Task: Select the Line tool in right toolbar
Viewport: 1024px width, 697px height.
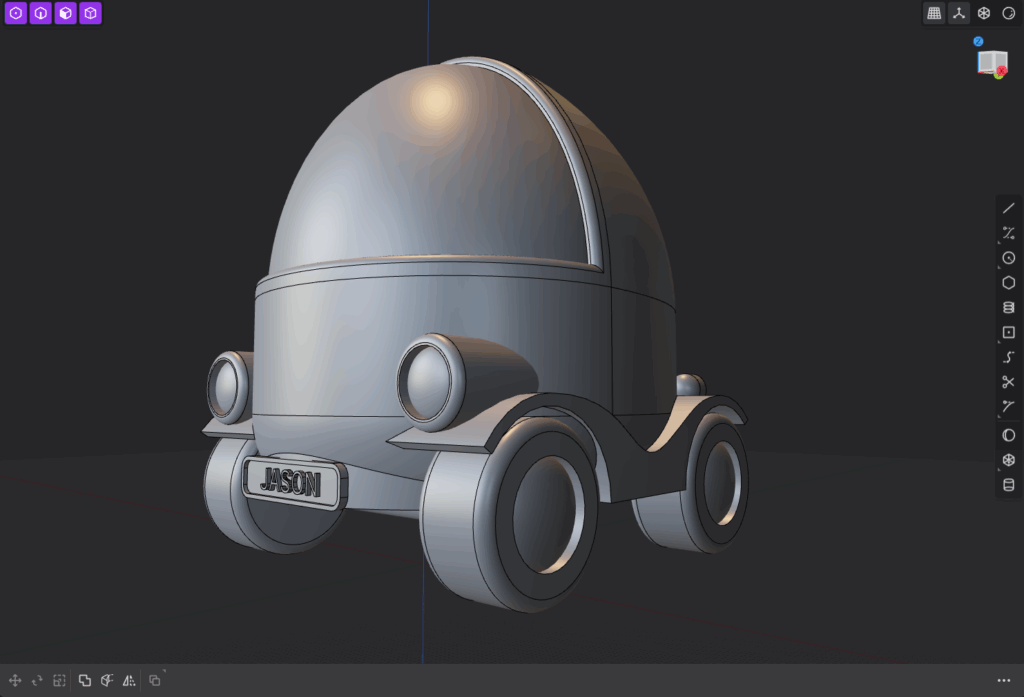Action: click(1008, 208)
